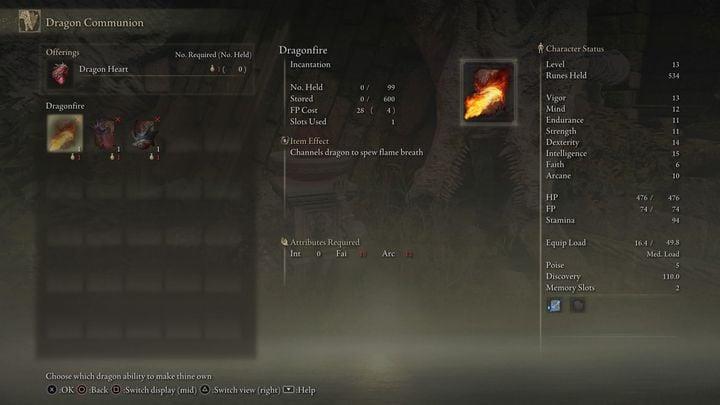
Task: Click the X OK button prompt
Action: click(61, 390)
